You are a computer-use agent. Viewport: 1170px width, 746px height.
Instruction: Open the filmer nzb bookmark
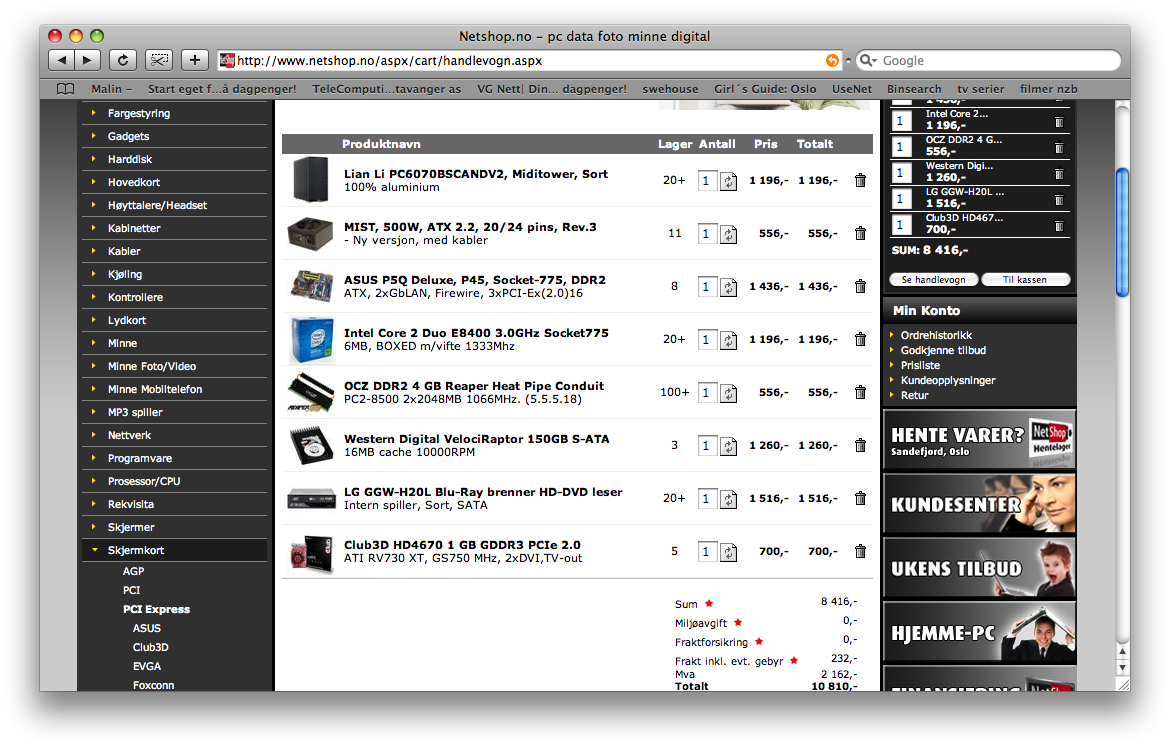point(1048,89)
